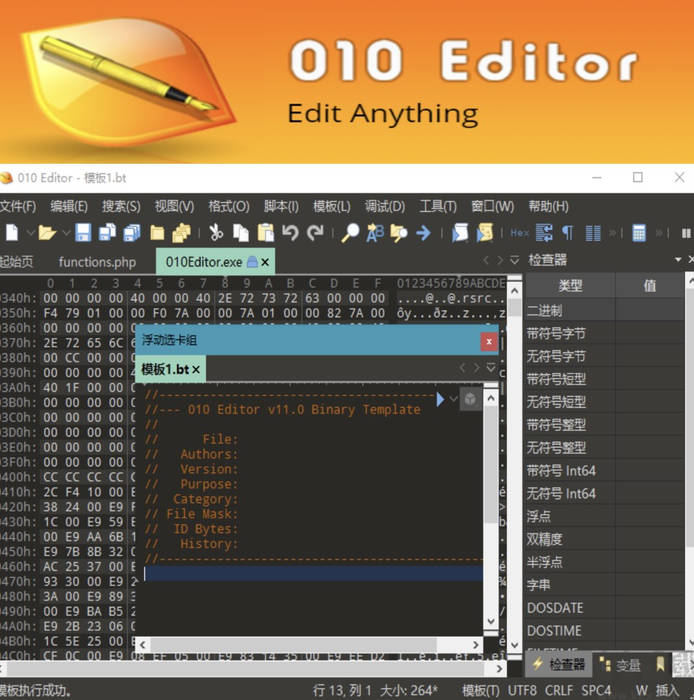Viewport: 694px width, 700px height.
Task: Click the Paste clipboard icon
Action: pyautogui.click(x=265, y=233)
